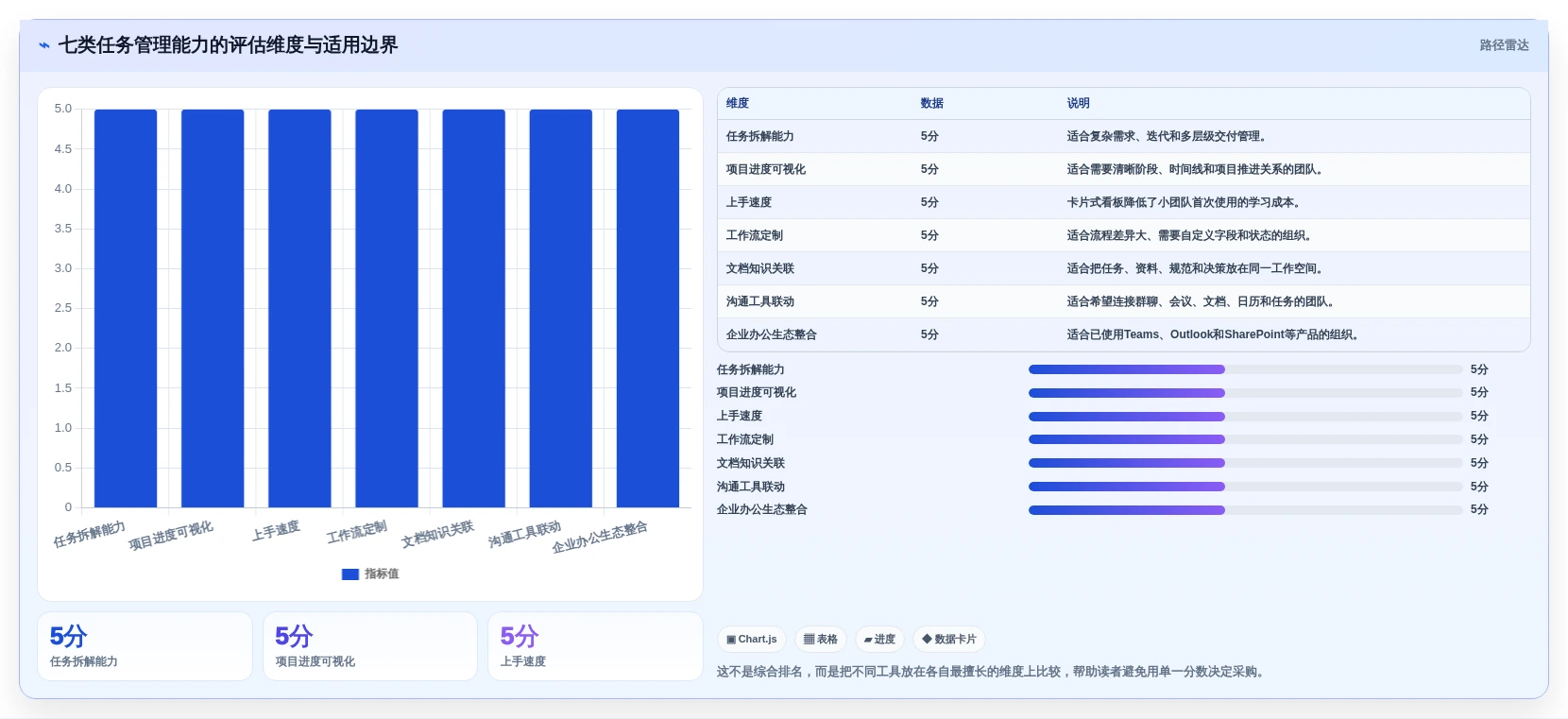This screenshot has height=719, width=1568.
Task: Click the 工作流定制 bar in chart
Action: coord(386,308)
